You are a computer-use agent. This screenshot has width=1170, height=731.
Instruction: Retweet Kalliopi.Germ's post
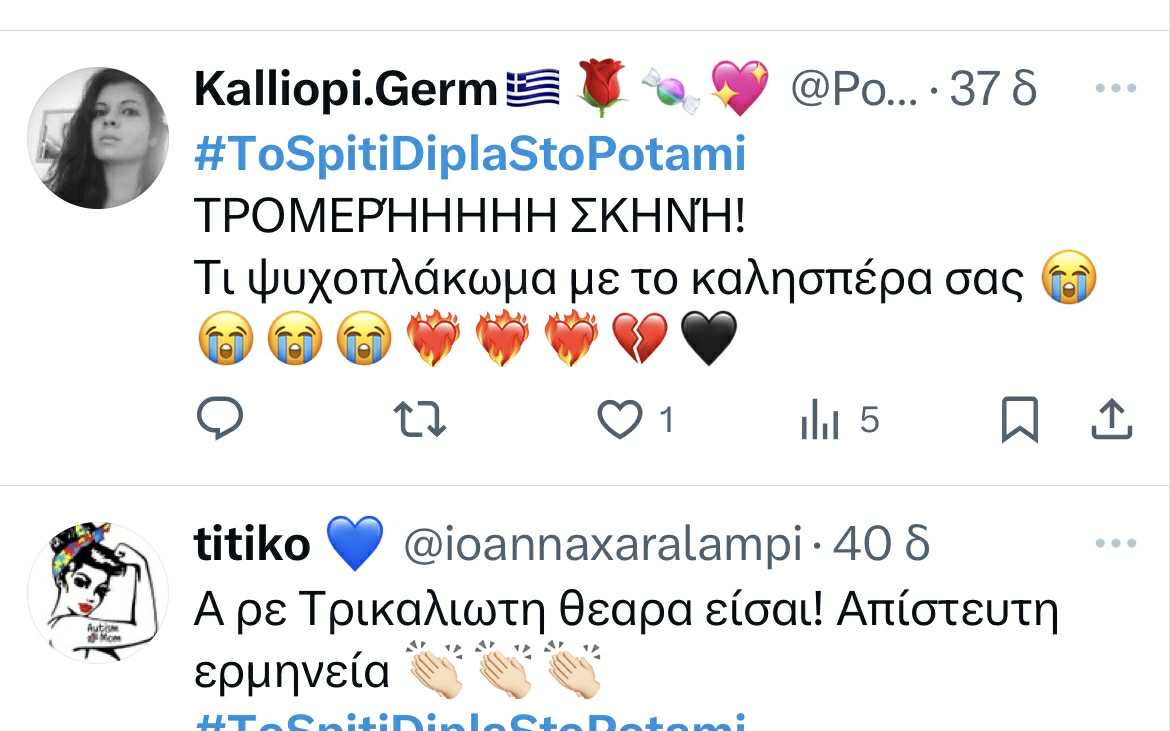(x=419, y=419)
